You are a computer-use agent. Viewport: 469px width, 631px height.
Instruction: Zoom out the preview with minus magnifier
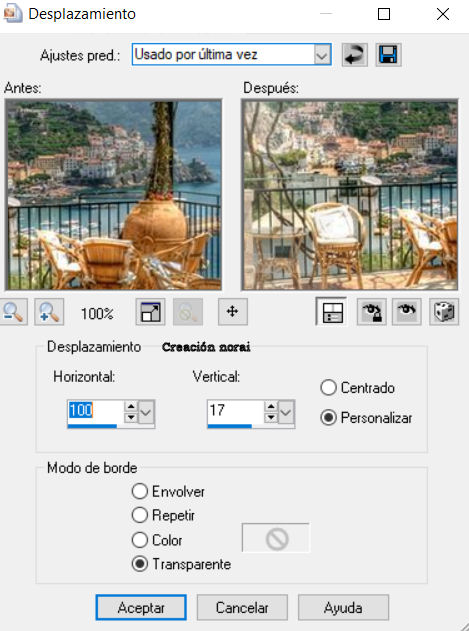tap(14, 312)
